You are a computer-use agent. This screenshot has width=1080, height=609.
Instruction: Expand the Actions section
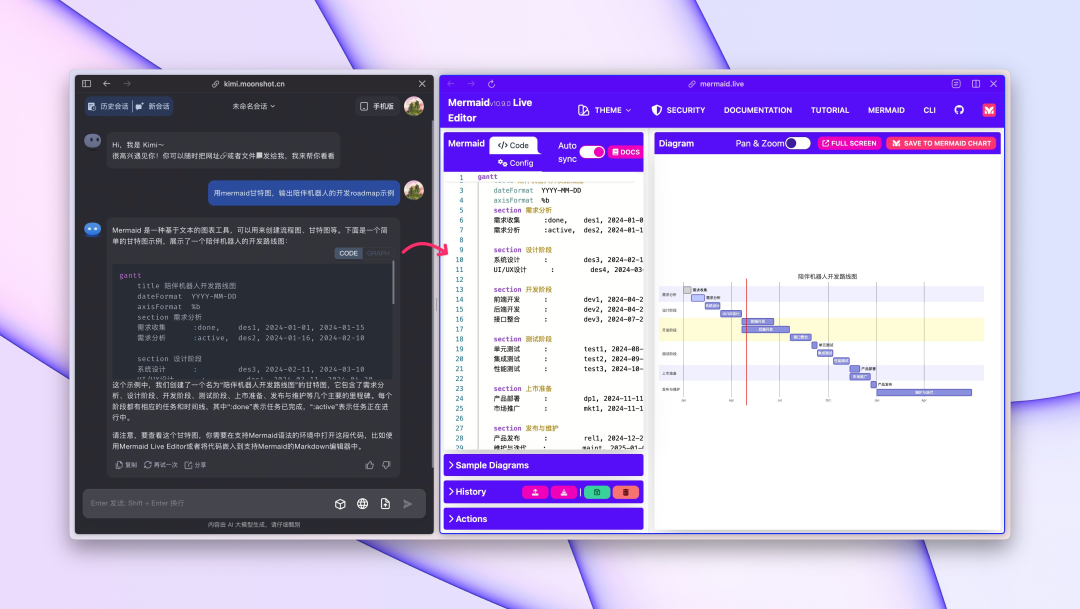coord(543,519)
